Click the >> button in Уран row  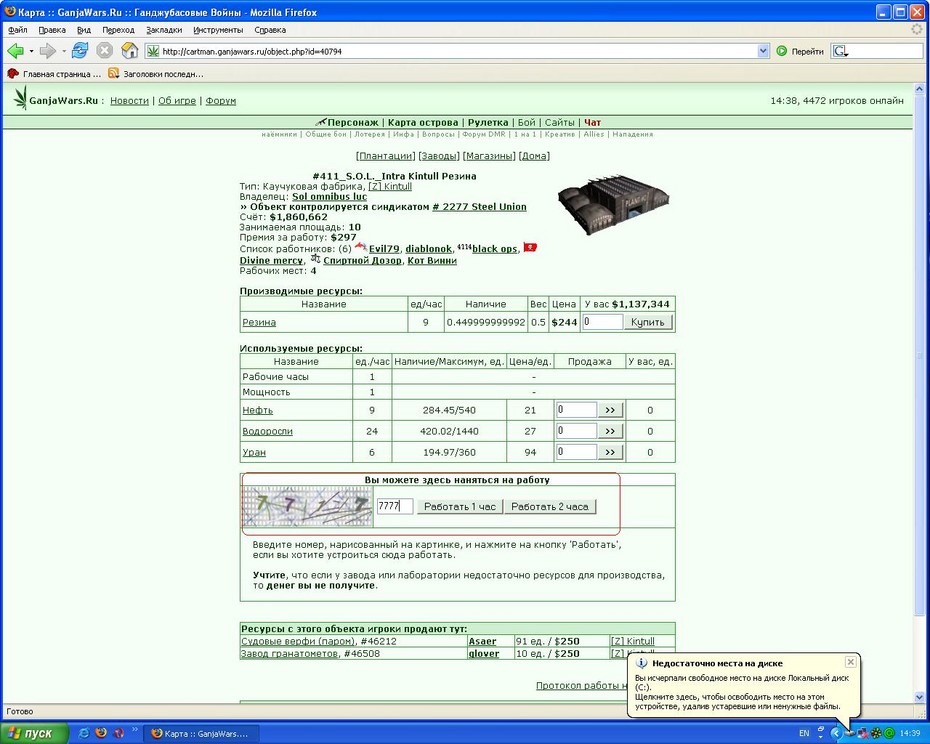click(x=610, y=452)
